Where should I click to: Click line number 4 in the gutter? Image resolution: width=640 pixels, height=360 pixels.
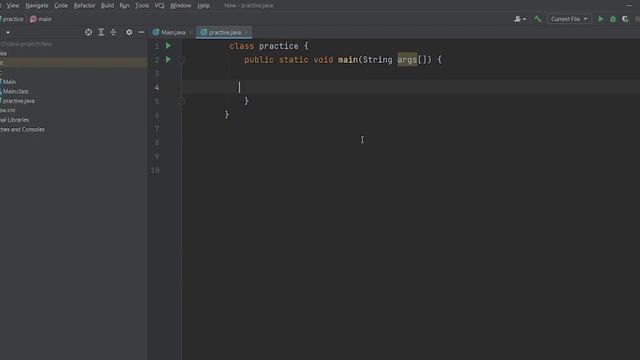(157, 87)
